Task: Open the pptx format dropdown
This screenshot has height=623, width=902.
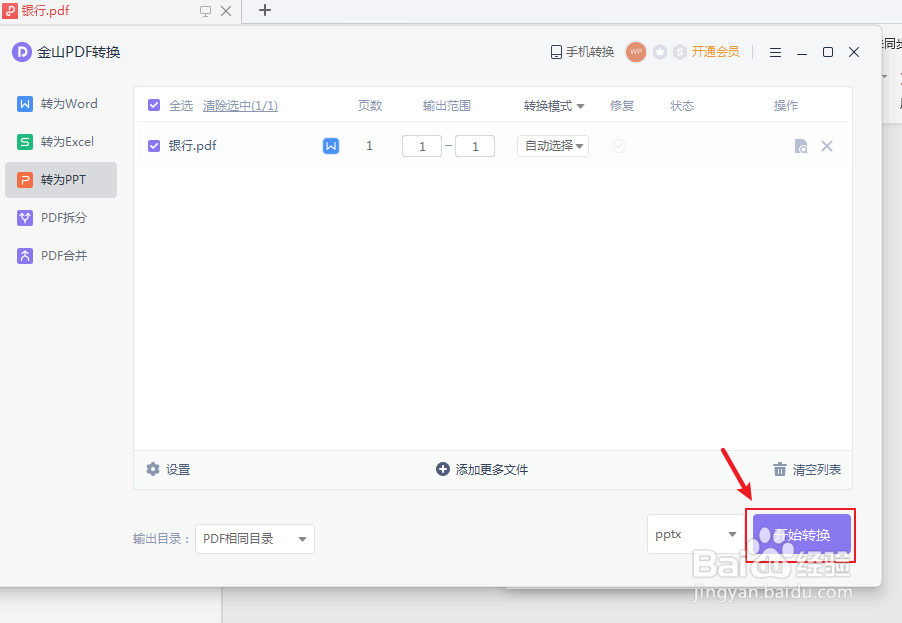Action: click(x=695, y=534)
